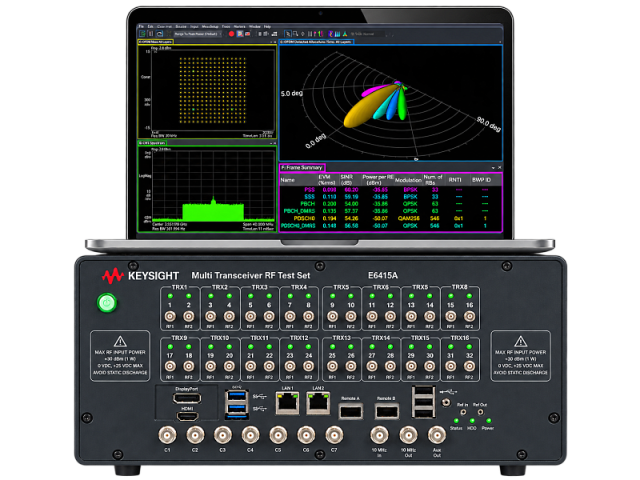Click the red Record button in toolbar
Screen dimensions: 640x480
tap(231, 34)
